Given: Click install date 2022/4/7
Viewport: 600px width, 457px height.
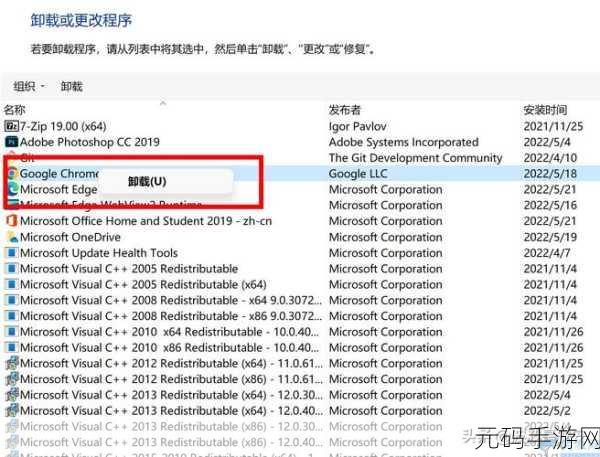Looking at the screenshot, I should pos(547,253).
